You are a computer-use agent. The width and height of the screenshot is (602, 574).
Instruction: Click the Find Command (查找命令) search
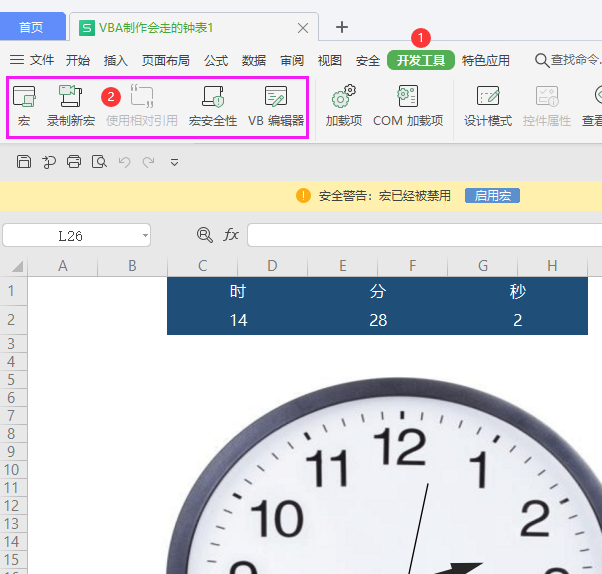pos(568,60)
